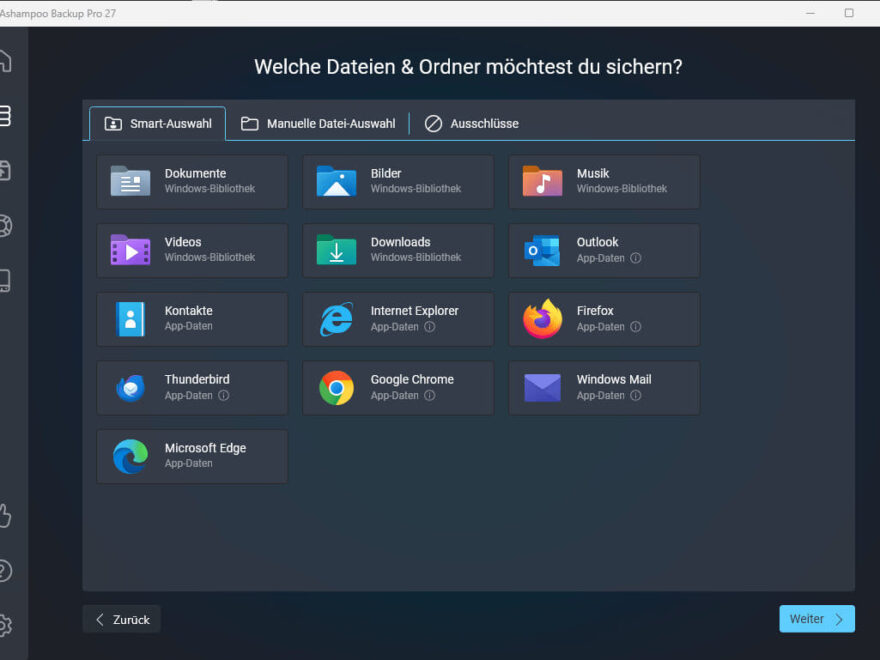Viewport: 880px width, 660px height.
Task: Click the Zurück button
Action: 121,619
